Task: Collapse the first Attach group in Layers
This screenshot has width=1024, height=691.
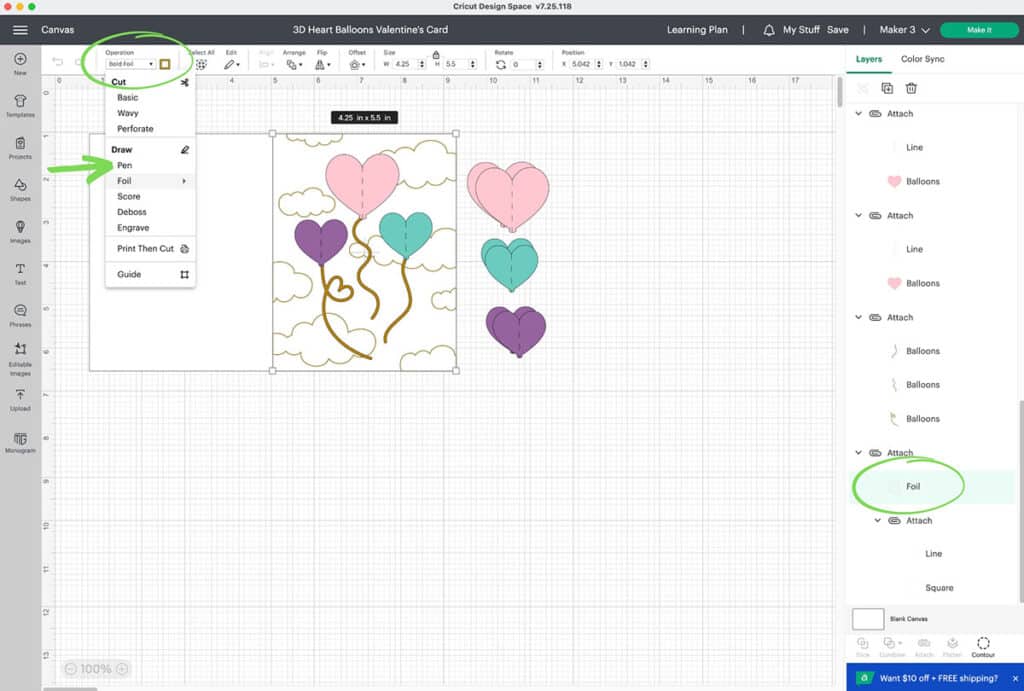Action: (858, 113)
